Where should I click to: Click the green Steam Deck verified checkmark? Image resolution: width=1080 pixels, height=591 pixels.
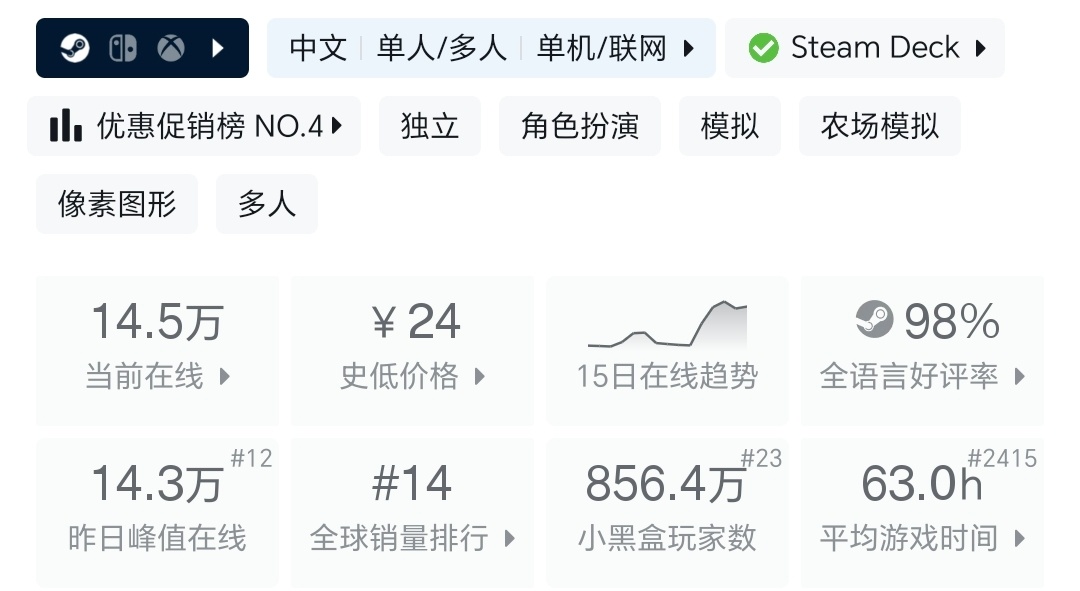pos(763,48)
